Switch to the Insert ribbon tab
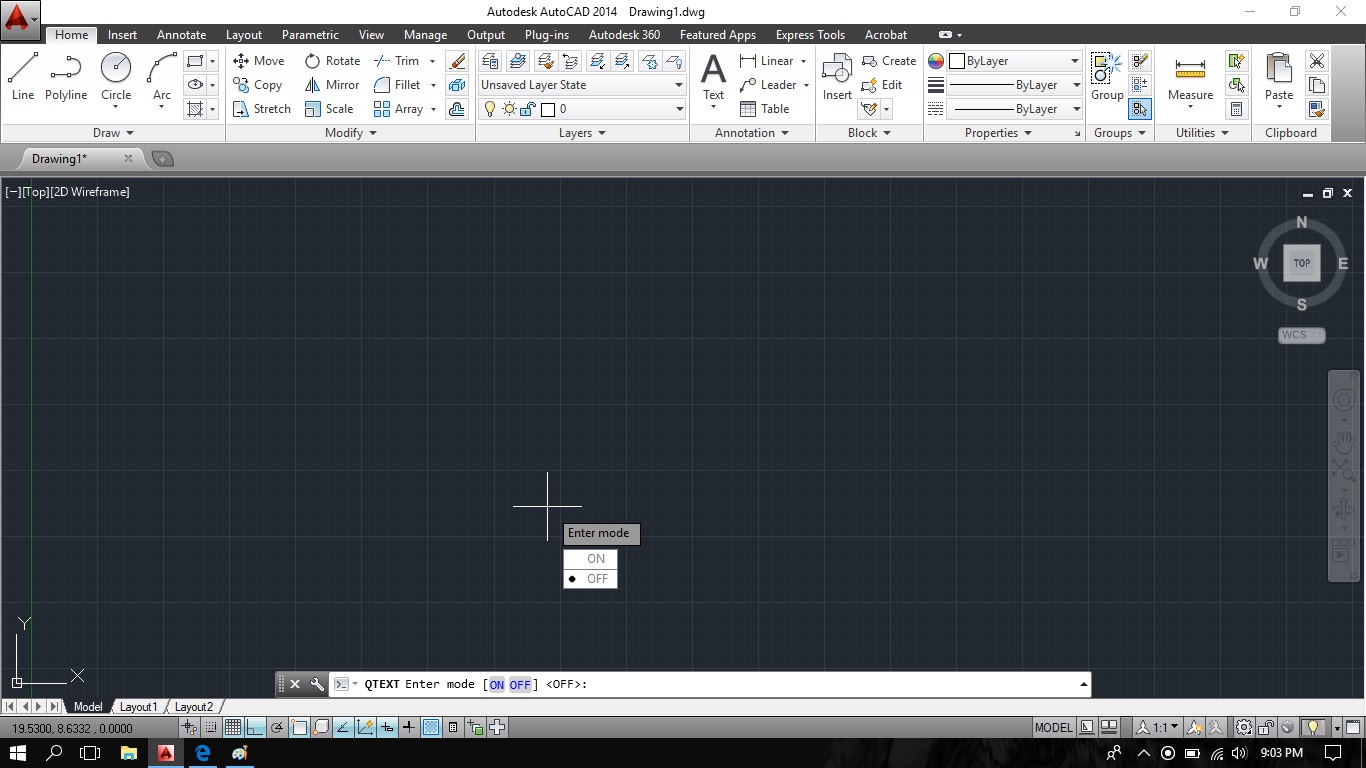Viewport: 1366px width, 768px height. [122, 35]
